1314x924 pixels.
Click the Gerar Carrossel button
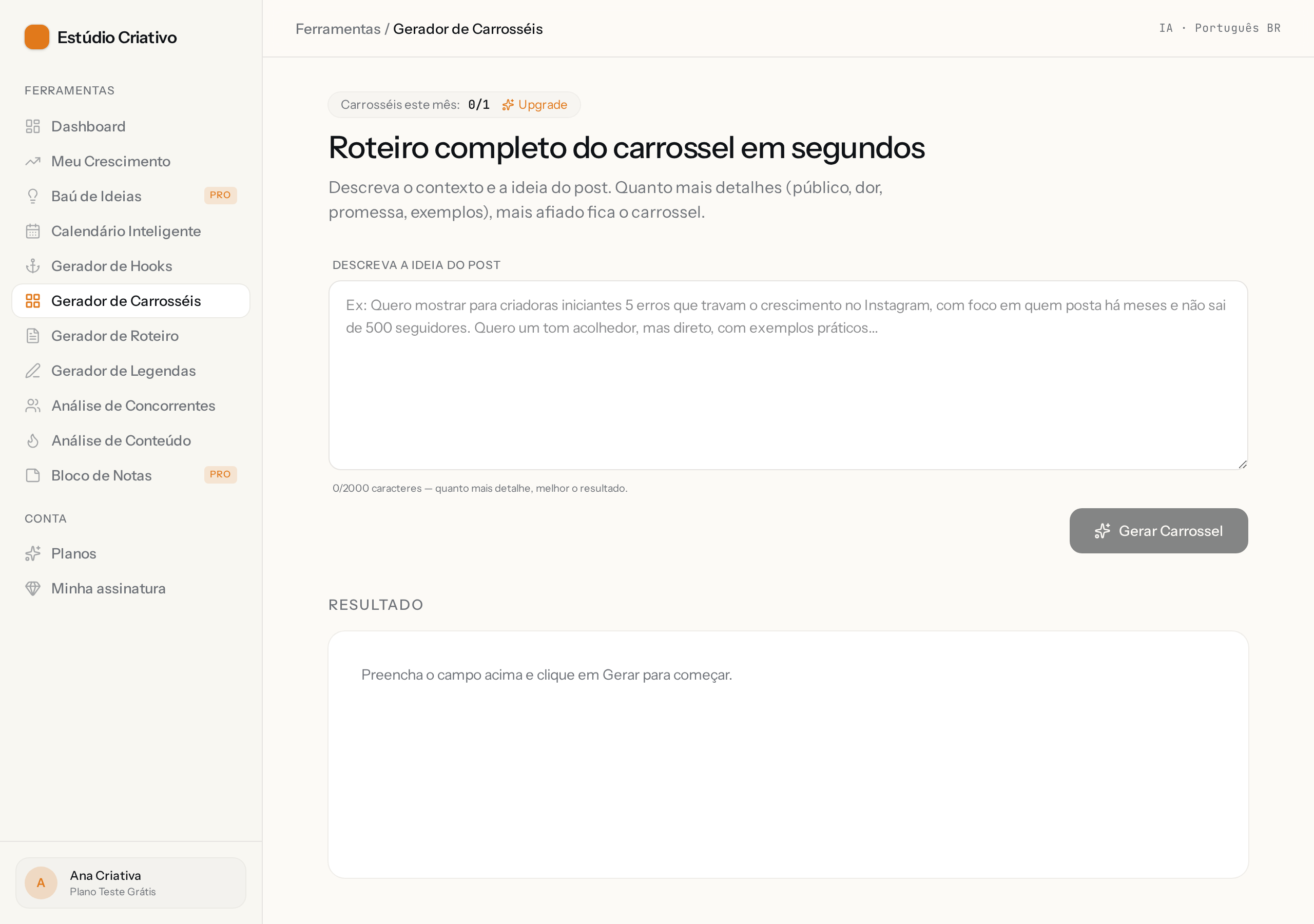tap(1158, 531)
